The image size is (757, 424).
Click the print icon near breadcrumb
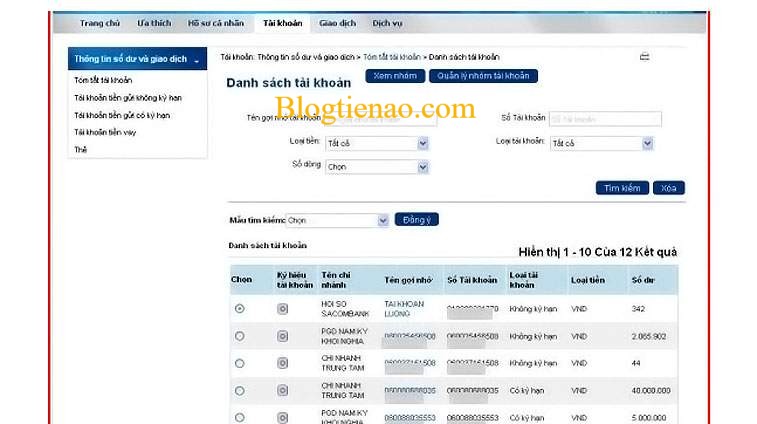(x=644, y=57)
